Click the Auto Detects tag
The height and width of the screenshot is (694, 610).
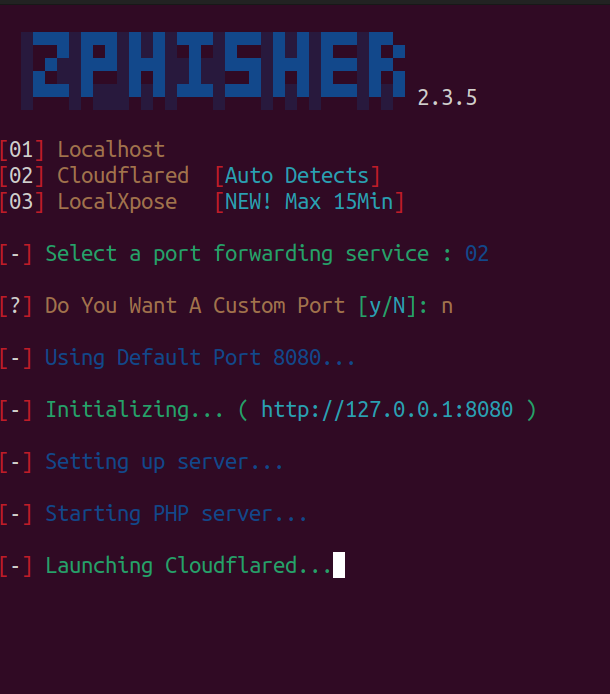click(x=297, y=176)
